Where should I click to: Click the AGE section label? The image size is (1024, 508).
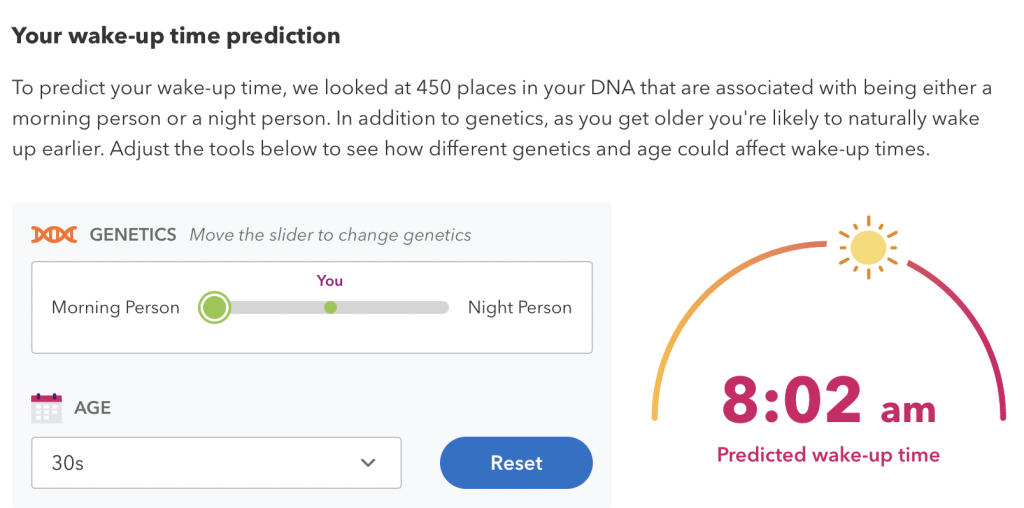pos(92,408)
